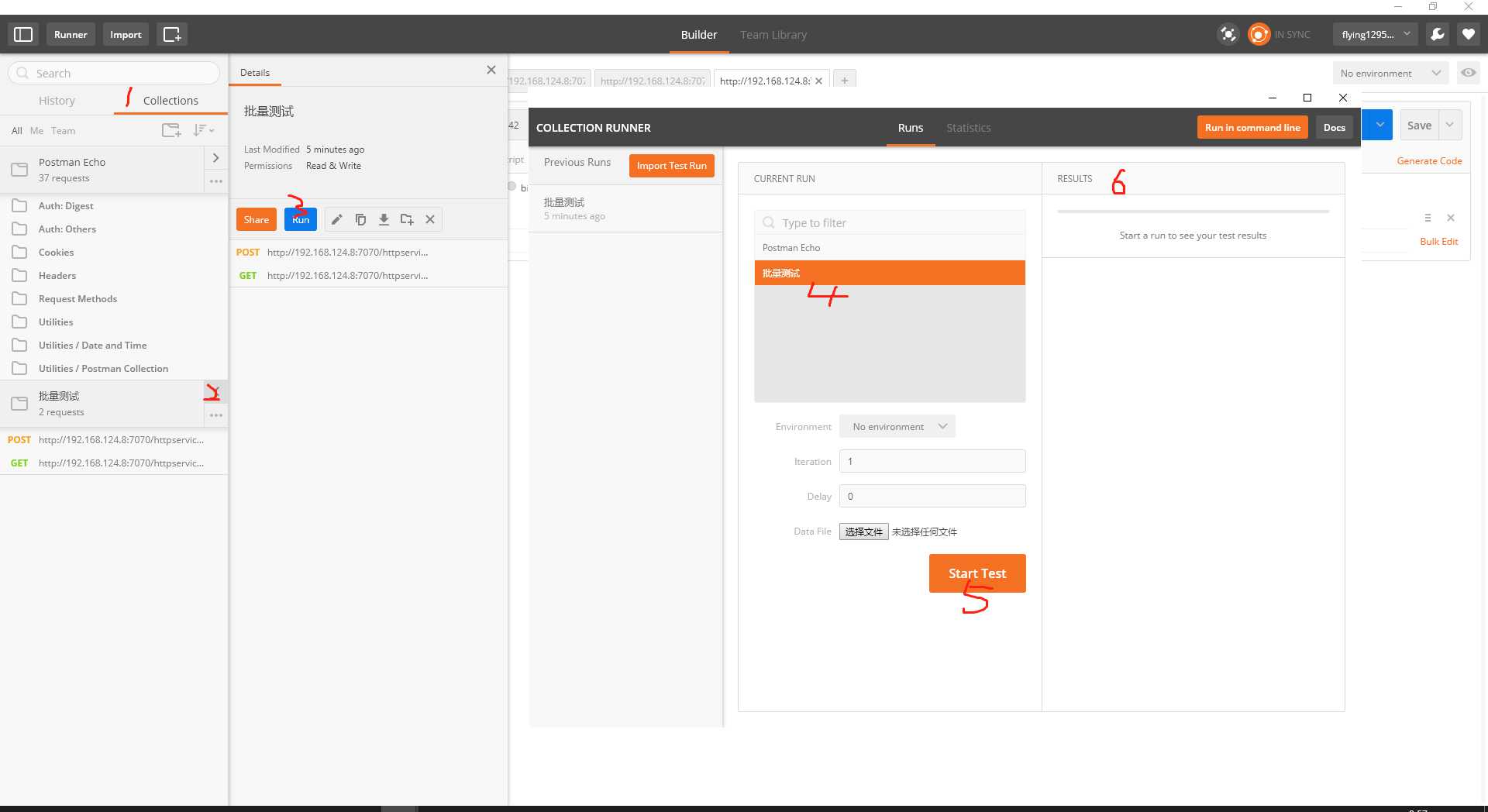Click the 选择文件 data file button
Screen dimensions: 1488x812
point(863,532)
